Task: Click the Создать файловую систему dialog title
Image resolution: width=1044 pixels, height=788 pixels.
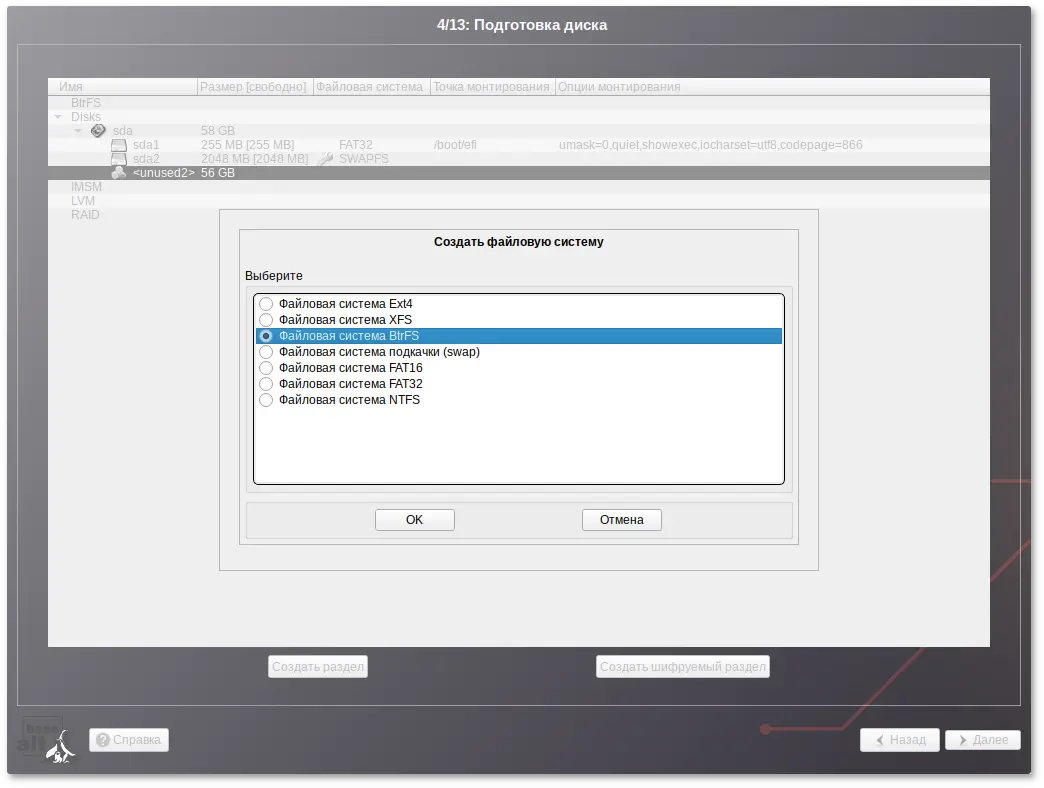Action: tap(519, 242)
